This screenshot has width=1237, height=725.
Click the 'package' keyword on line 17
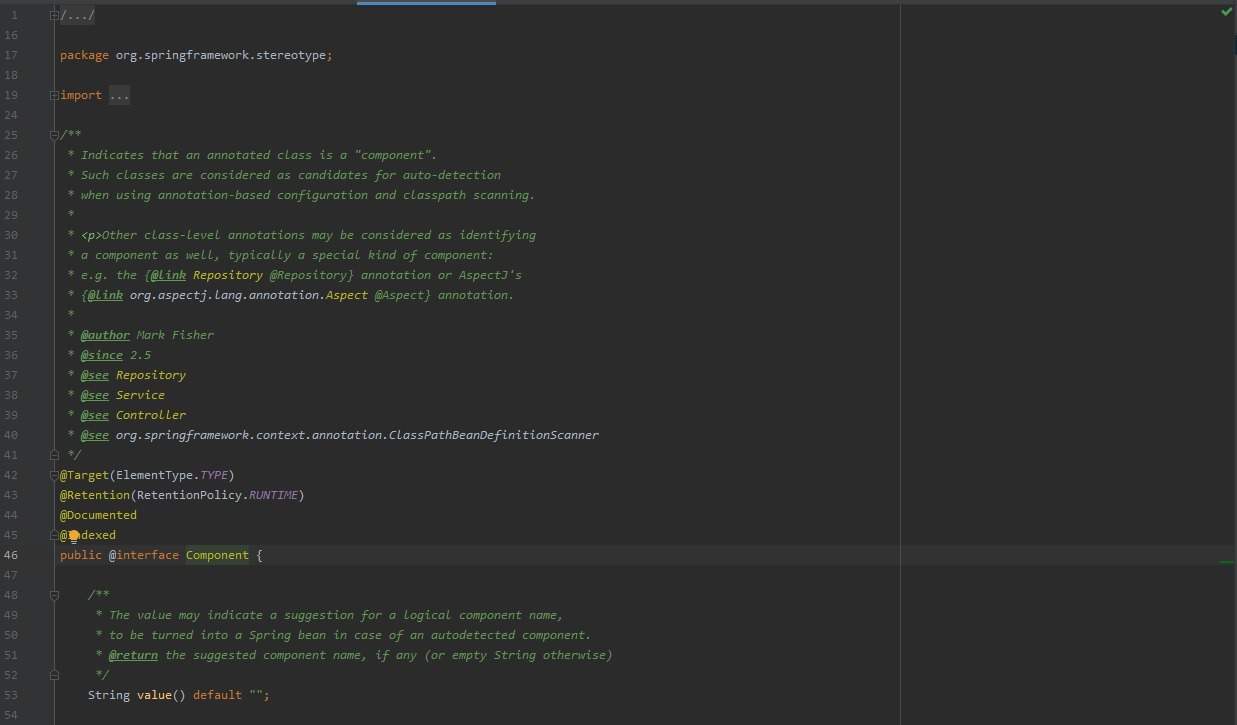click(x=84, y=55)
